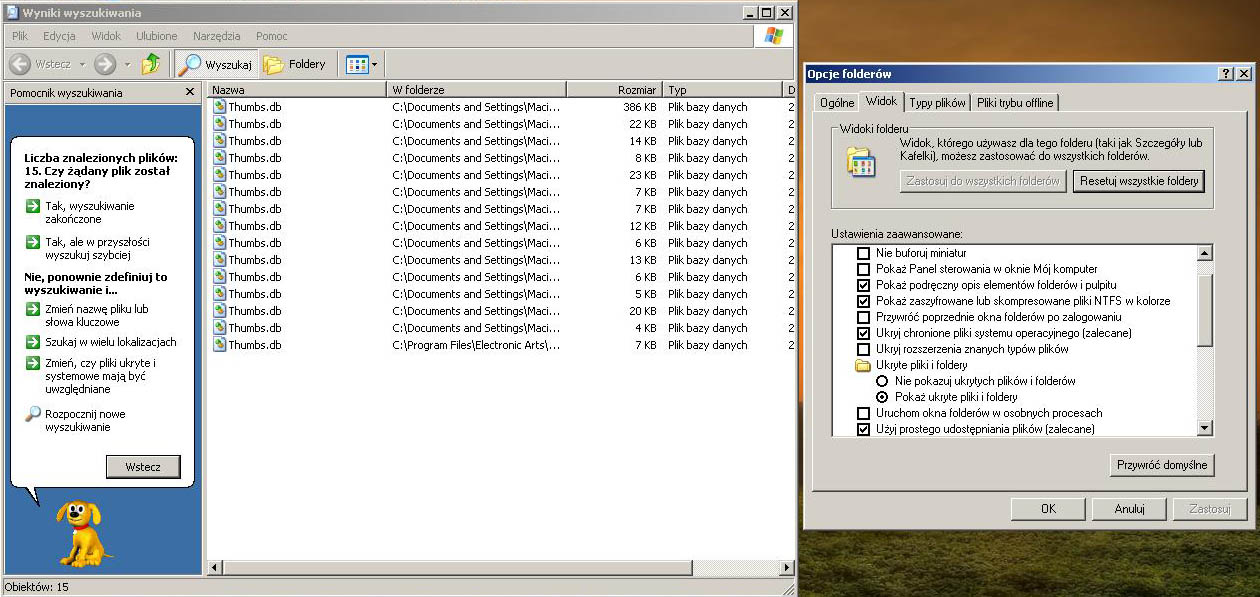The image size is (1260, 597).
Task: Click magnifier icon for 'Rozpocznij nowe wyszukiwanie'
Action: click(33, 414)
